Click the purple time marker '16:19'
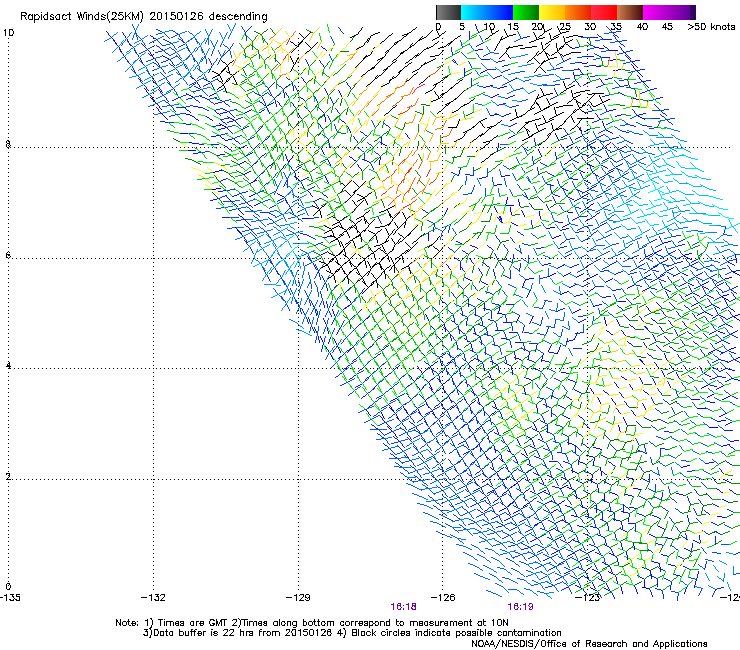 [521, 607]
